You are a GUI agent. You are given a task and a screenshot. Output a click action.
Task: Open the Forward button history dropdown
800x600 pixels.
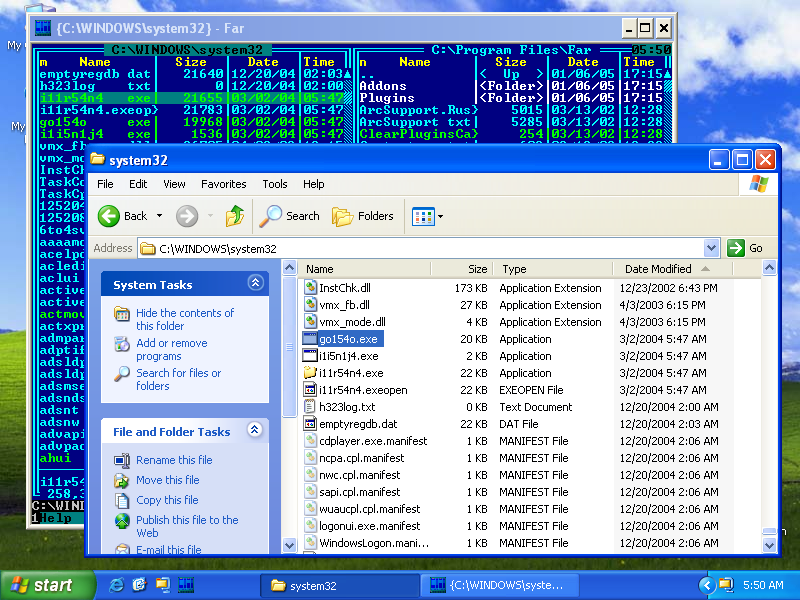pyautogui.click(x=210, y=216)
